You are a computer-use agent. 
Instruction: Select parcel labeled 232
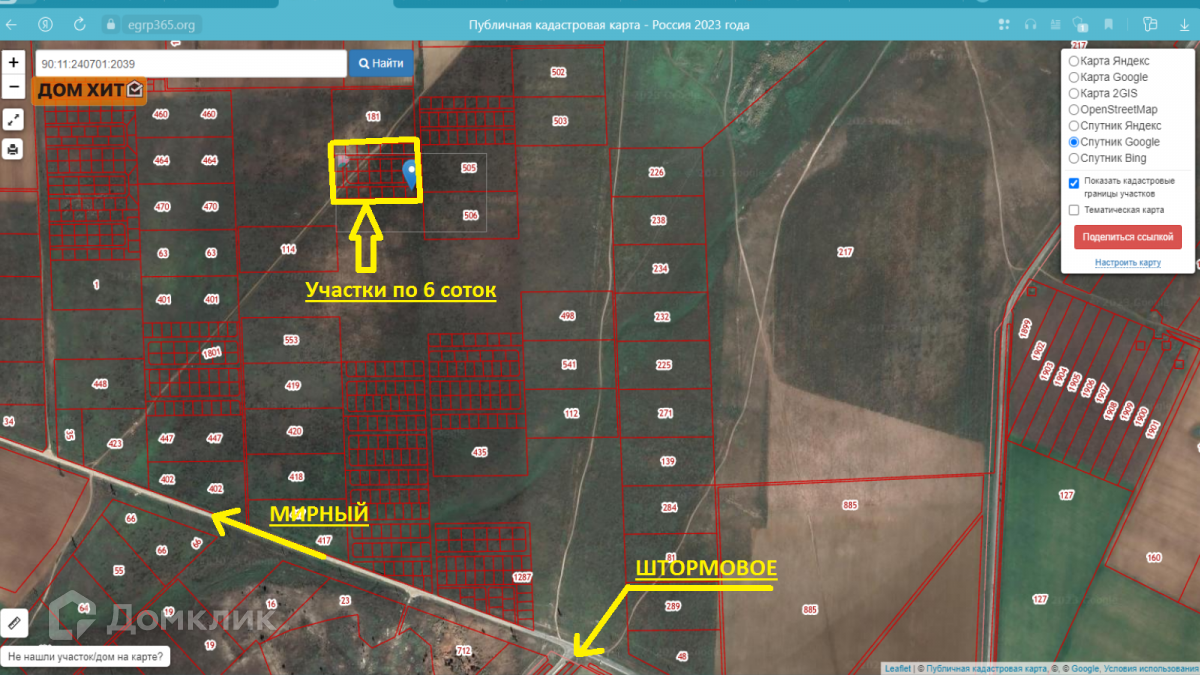pos(662,316)
